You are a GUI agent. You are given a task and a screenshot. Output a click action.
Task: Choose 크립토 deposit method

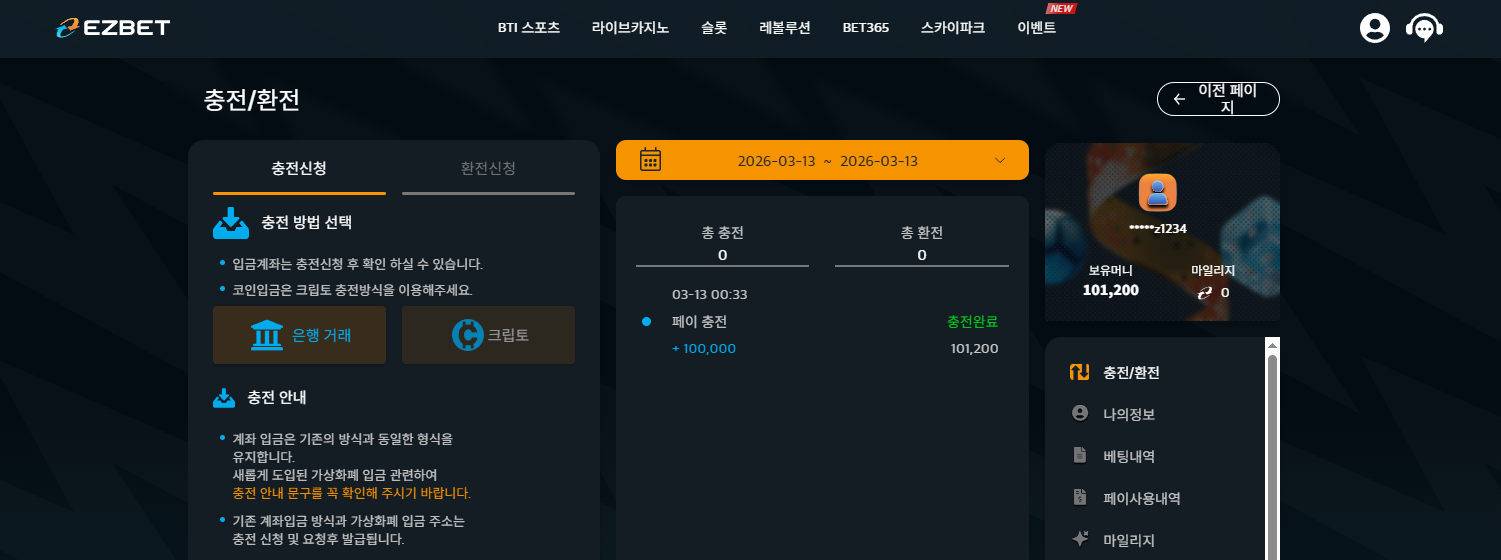point(488,335)
